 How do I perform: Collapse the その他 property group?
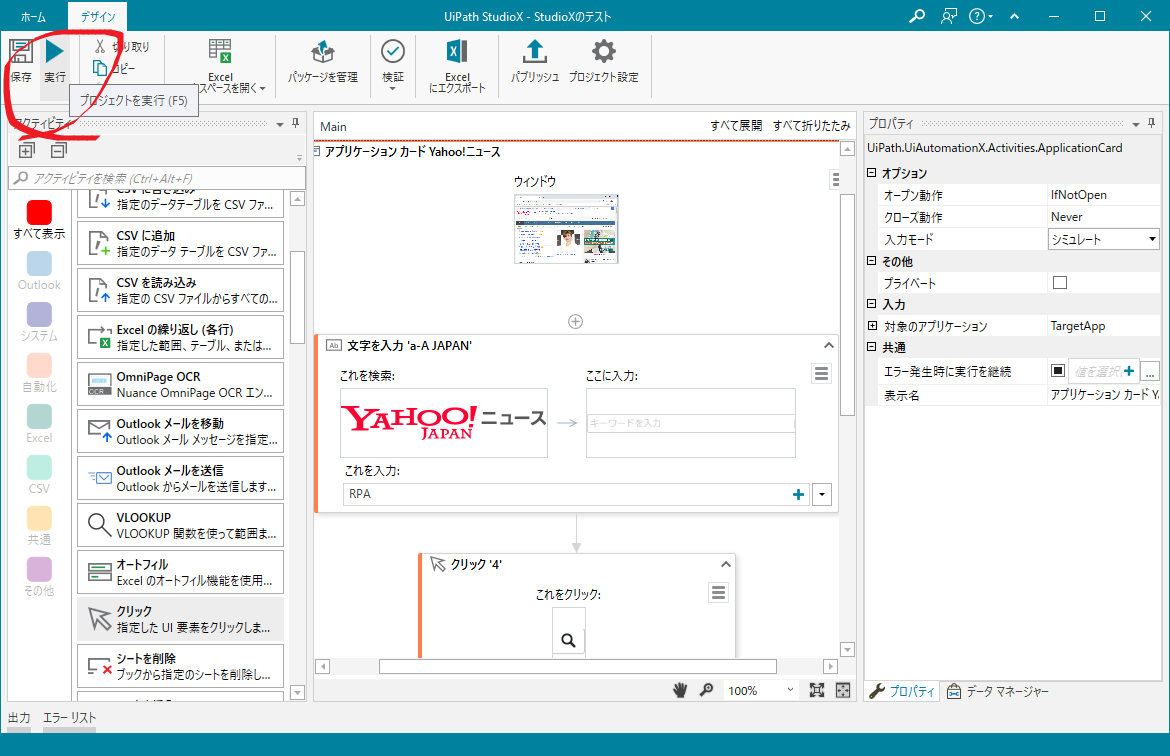pos(872,260)
